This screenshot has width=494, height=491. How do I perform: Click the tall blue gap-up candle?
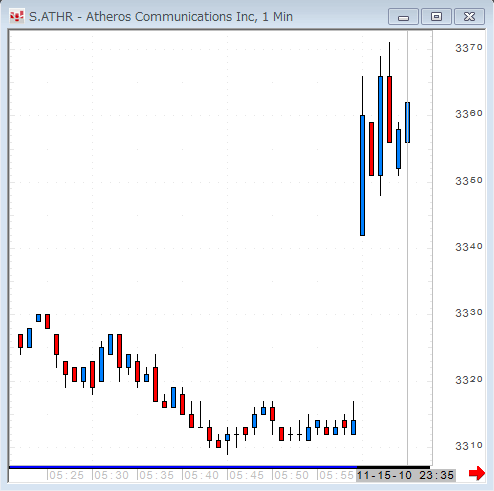[x=362, y=175]
